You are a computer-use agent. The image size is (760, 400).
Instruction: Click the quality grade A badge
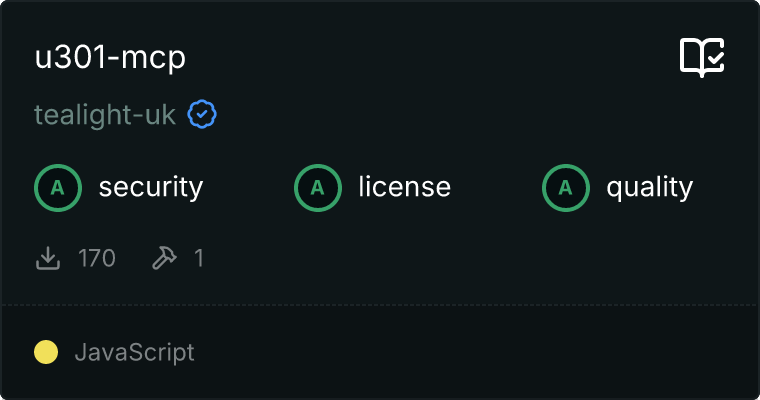tap(566, 187)
